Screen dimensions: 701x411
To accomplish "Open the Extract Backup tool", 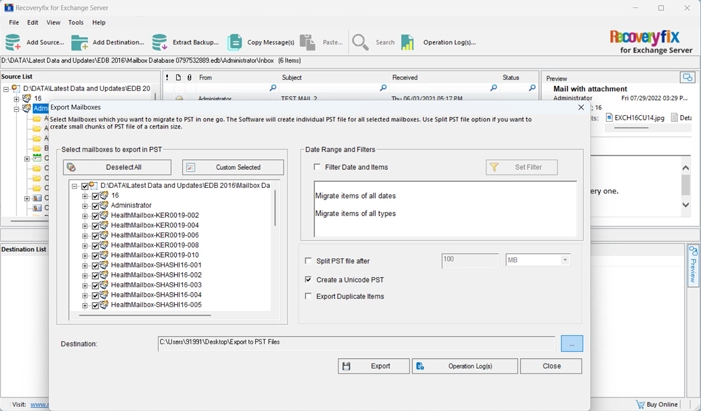I will pyautogui.click(x=160, y=42).
